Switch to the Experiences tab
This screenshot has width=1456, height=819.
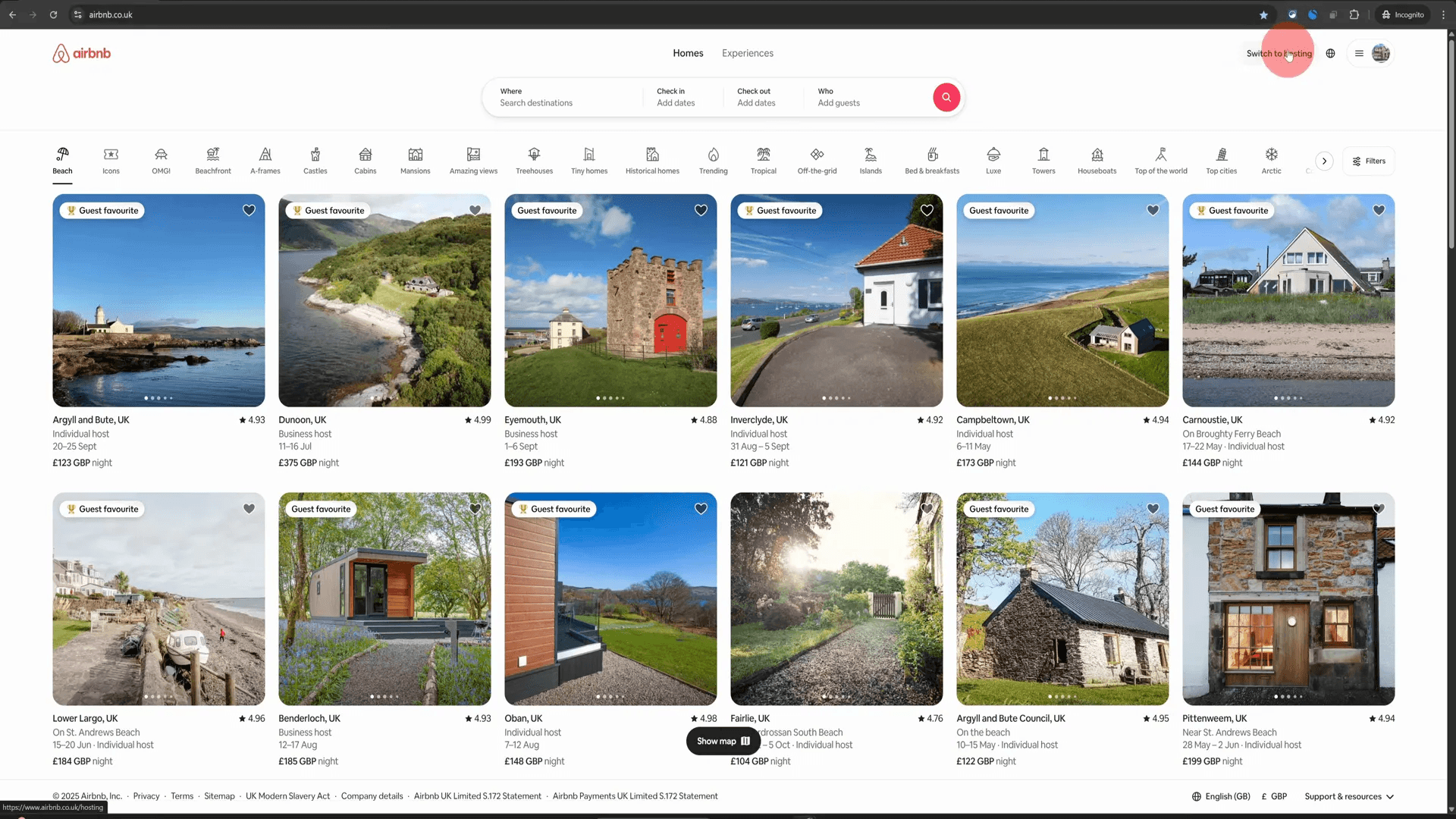(747, 53)
